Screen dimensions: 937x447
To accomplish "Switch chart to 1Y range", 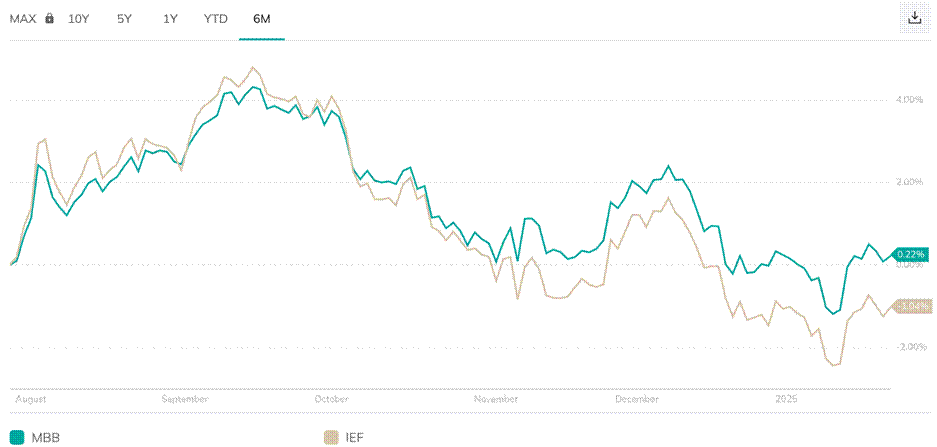I will [x=171, y=19].
